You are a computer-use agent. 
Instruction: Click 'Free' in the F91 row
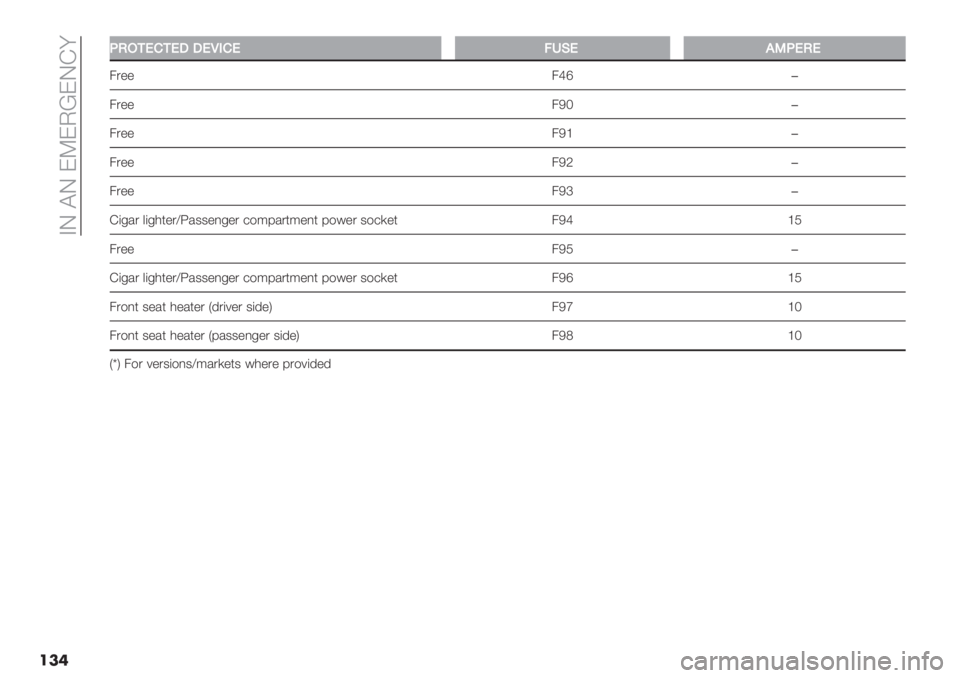(122, 134)
